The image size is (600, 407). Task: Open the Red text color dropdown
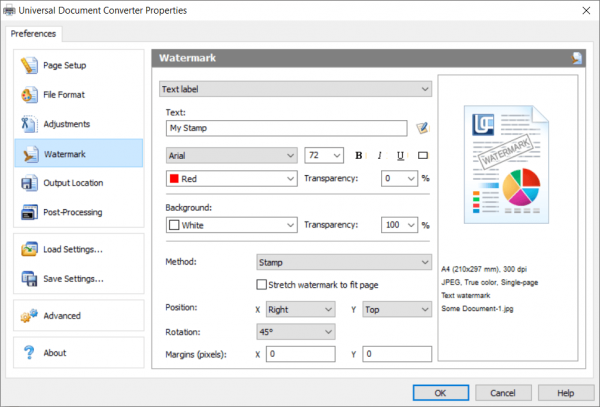[232, 179]
